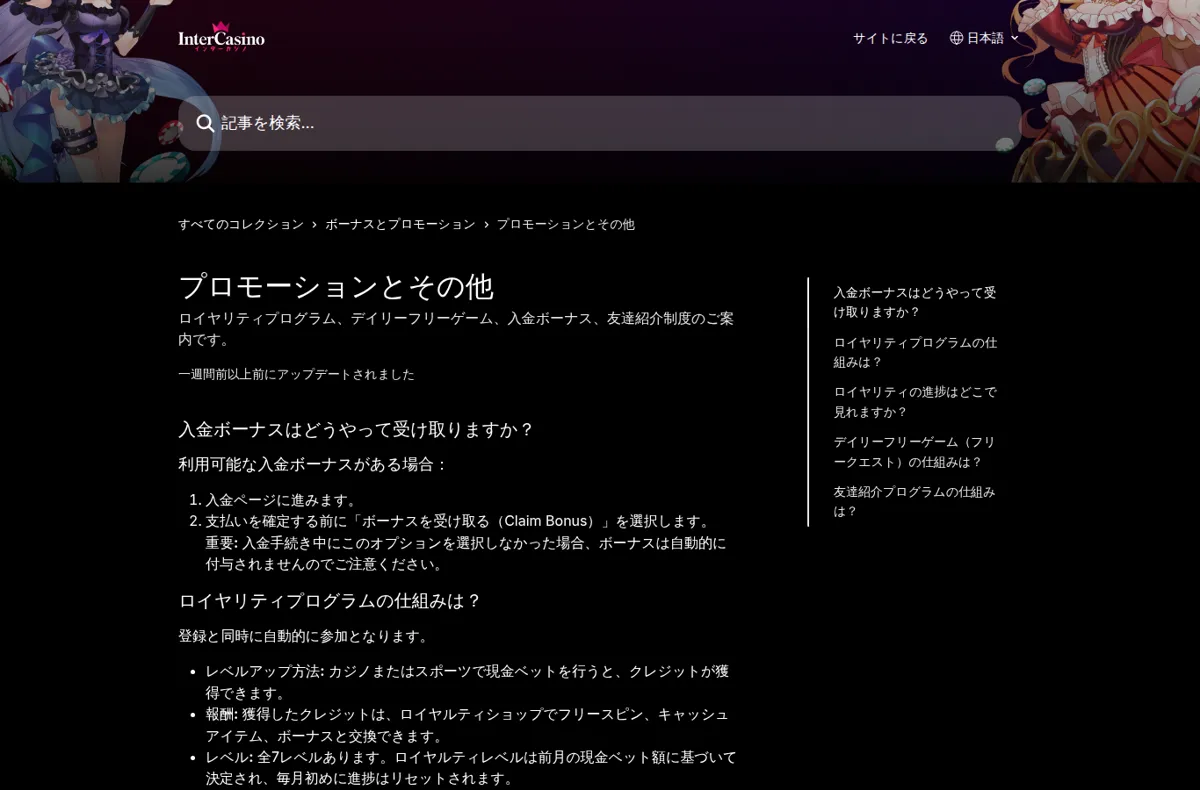Click the レベルアップ方法 bullet
This screenshot has width=1200, height=790.
click(x=467, y=682)
